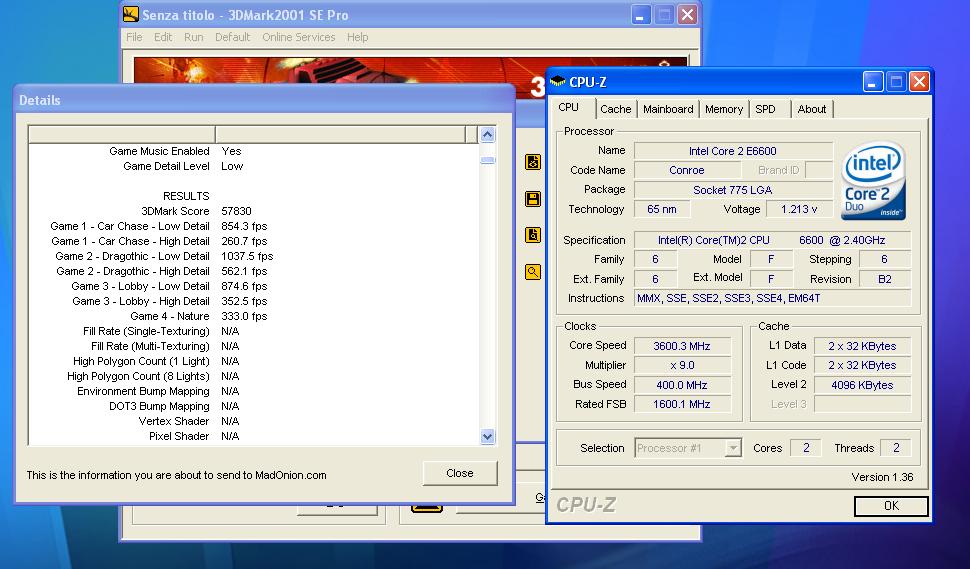Click the scroll down arrow in Details list
This screenshot has height=569, width=970.
click(x=487, y=437)
